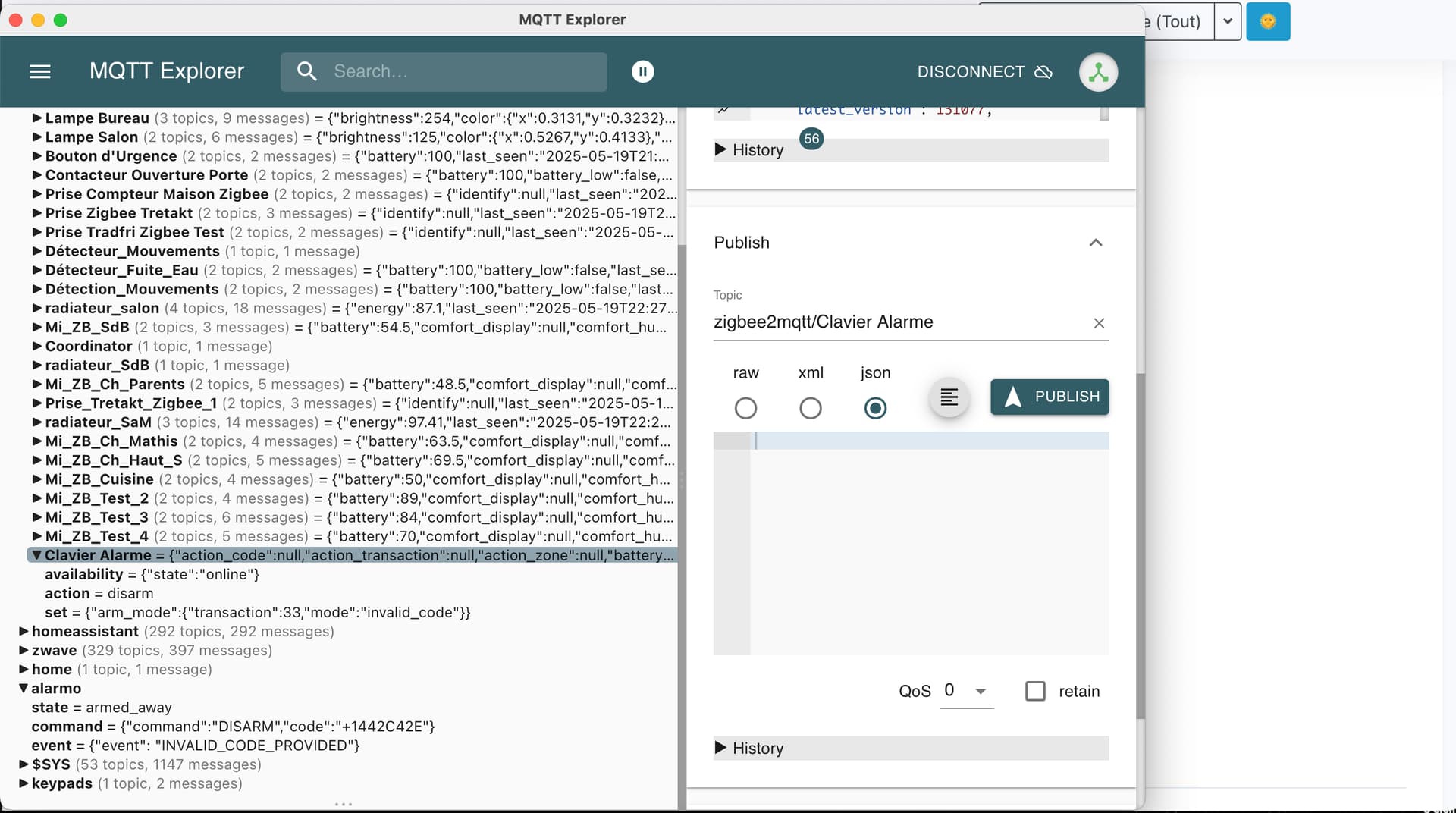This screenshot has height=813, width=1456.
Task: Select the json payload format
Action: tap(875, 408)
